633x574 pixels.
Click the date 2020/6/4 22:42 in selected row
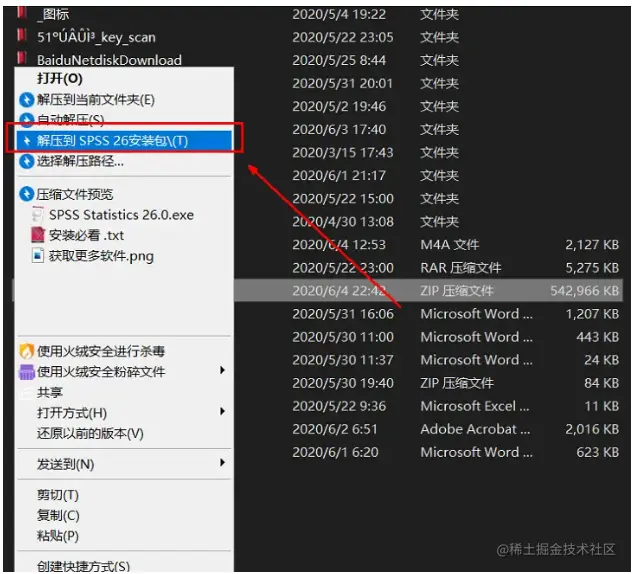point(339,291)
